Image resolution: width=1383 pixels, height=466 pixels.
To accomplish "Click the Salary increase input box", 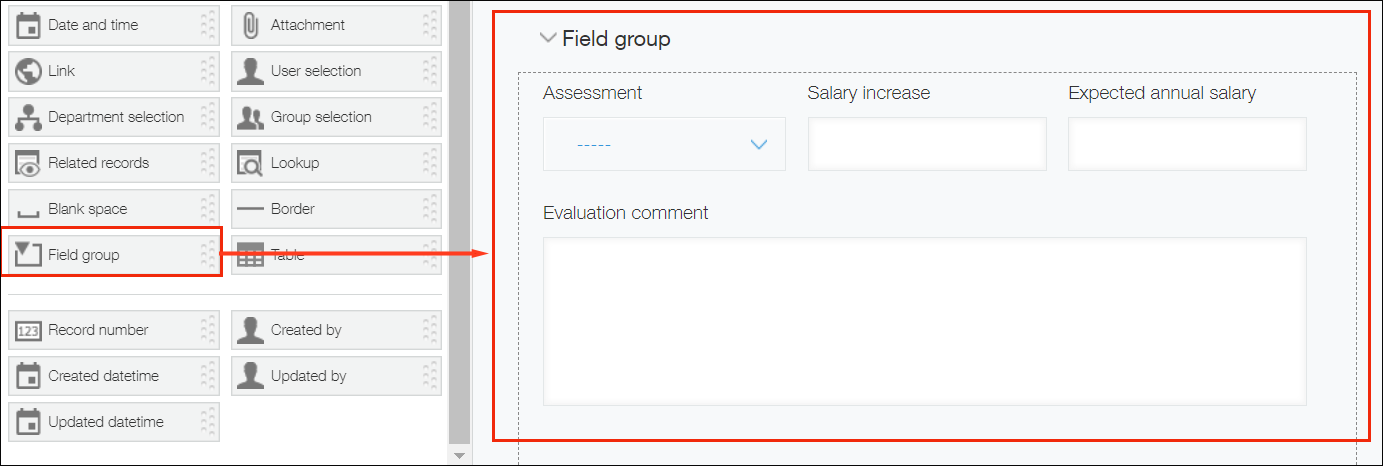I will click(927, 144).
